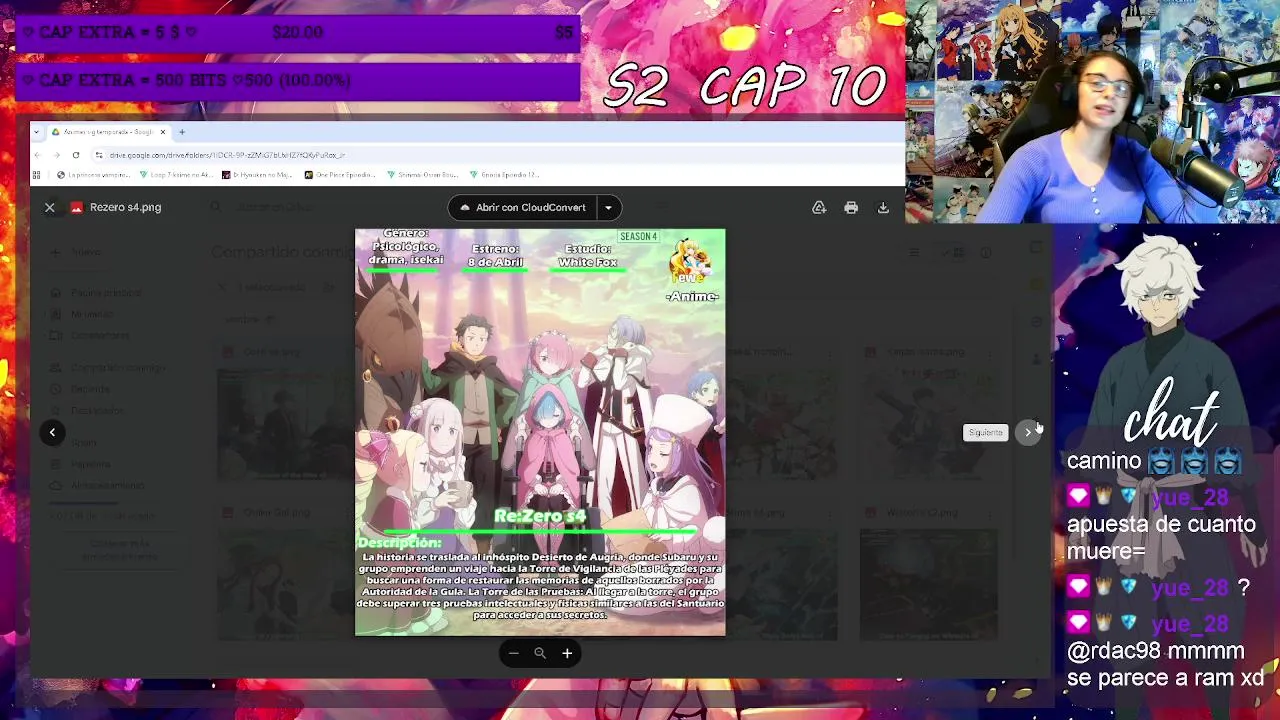Screen dimensions: 1280x720
Task: Click the Rezero s4.png file name
Action: (x=125, y=207)
